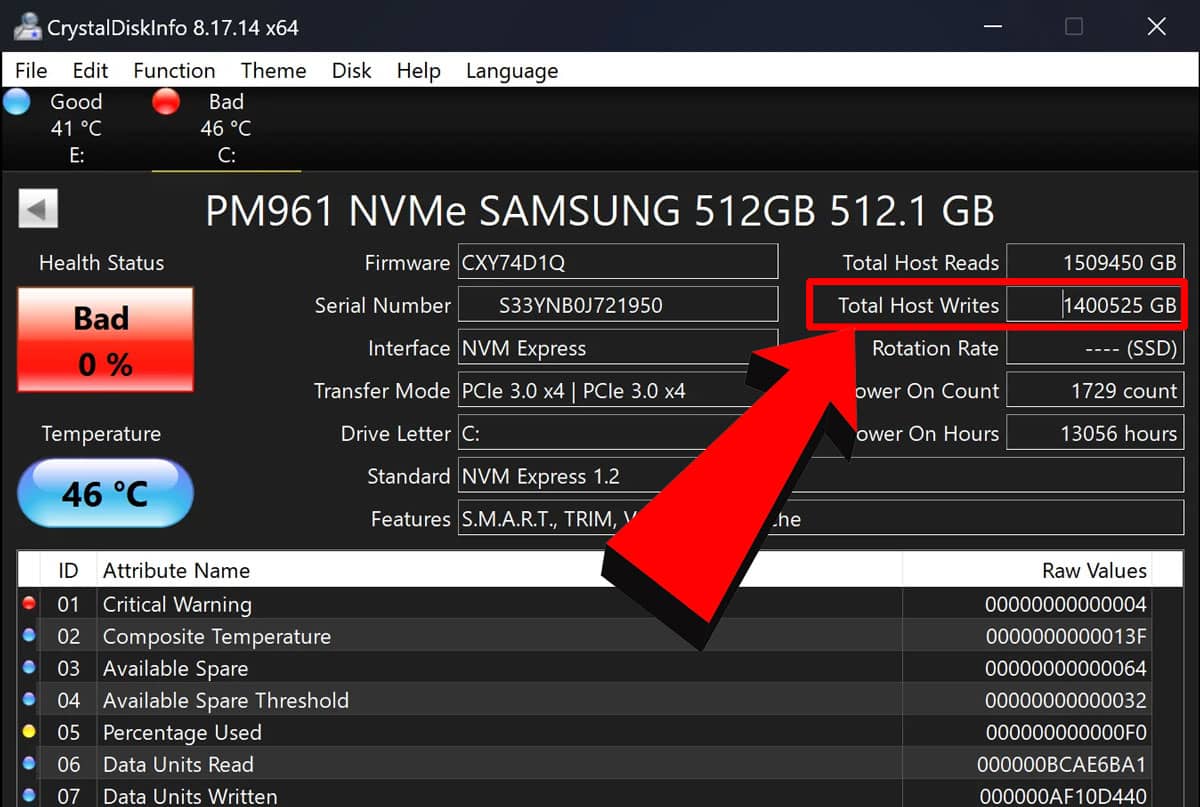The image size is (1200, 807).
Task: Open the Help menu
Action: 418,70
